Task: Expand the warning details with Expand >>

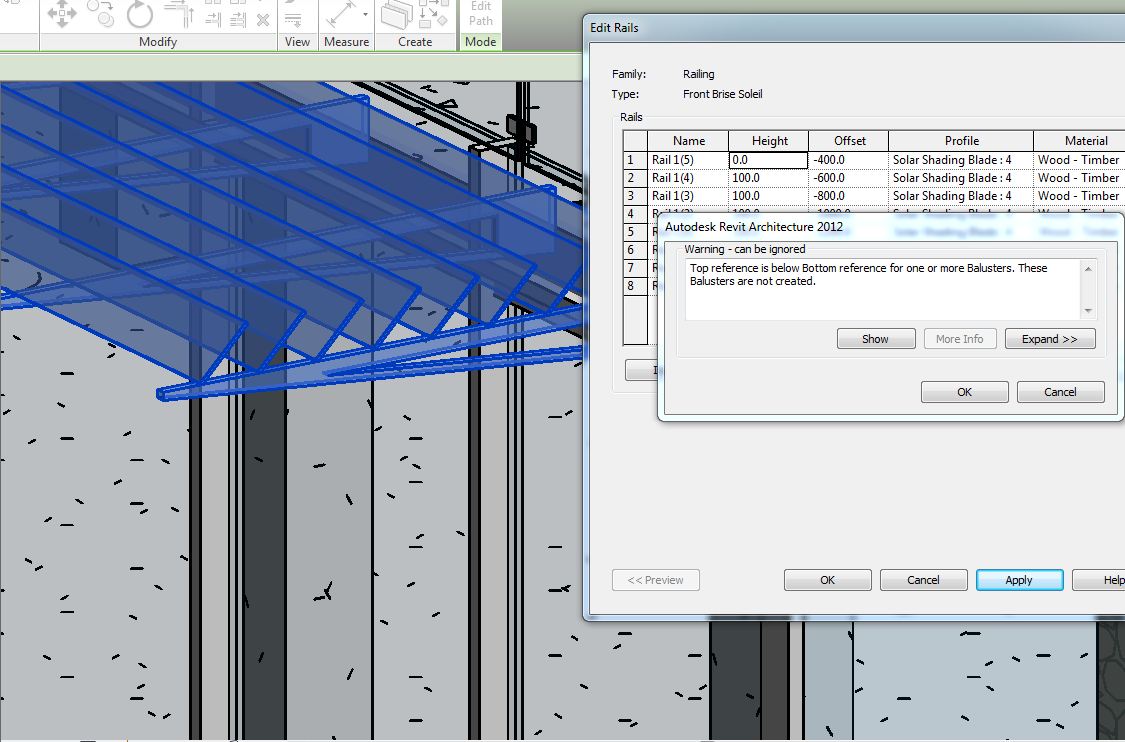Action: tap(1049, 339)
